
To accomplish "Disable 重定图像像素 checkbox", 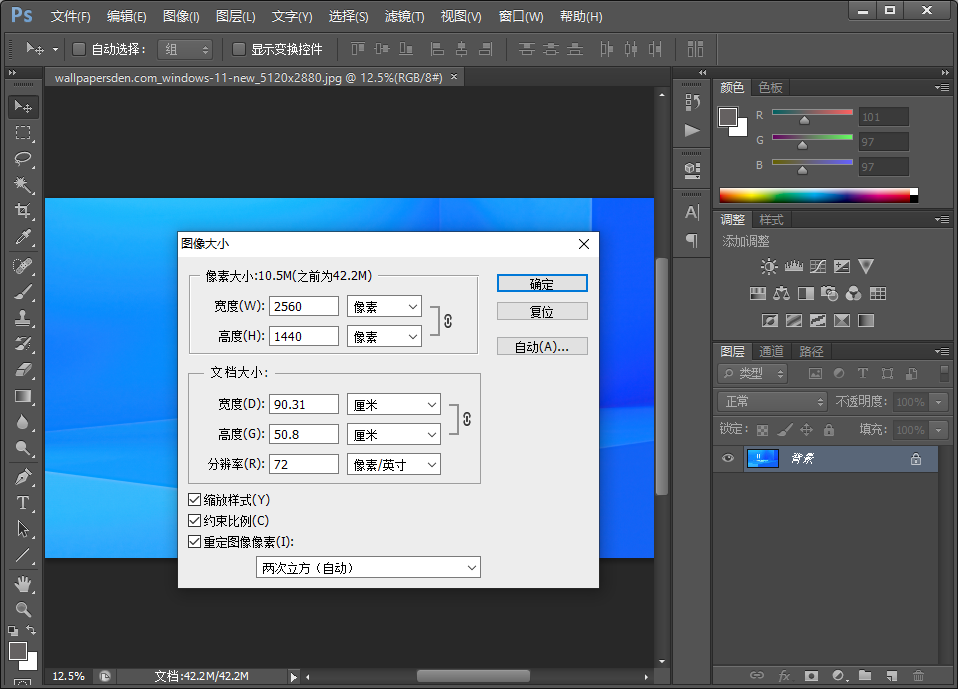I will (x=195, y=542).
